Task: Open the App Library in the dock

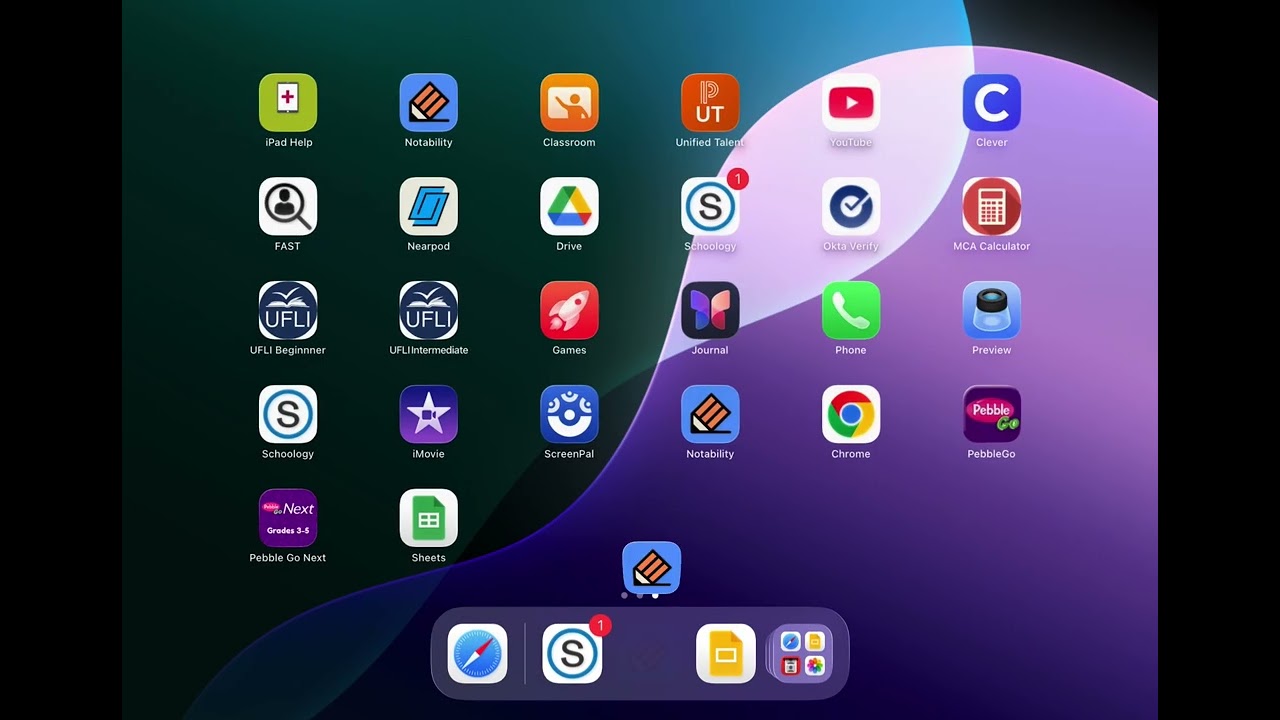Action: 803,654
